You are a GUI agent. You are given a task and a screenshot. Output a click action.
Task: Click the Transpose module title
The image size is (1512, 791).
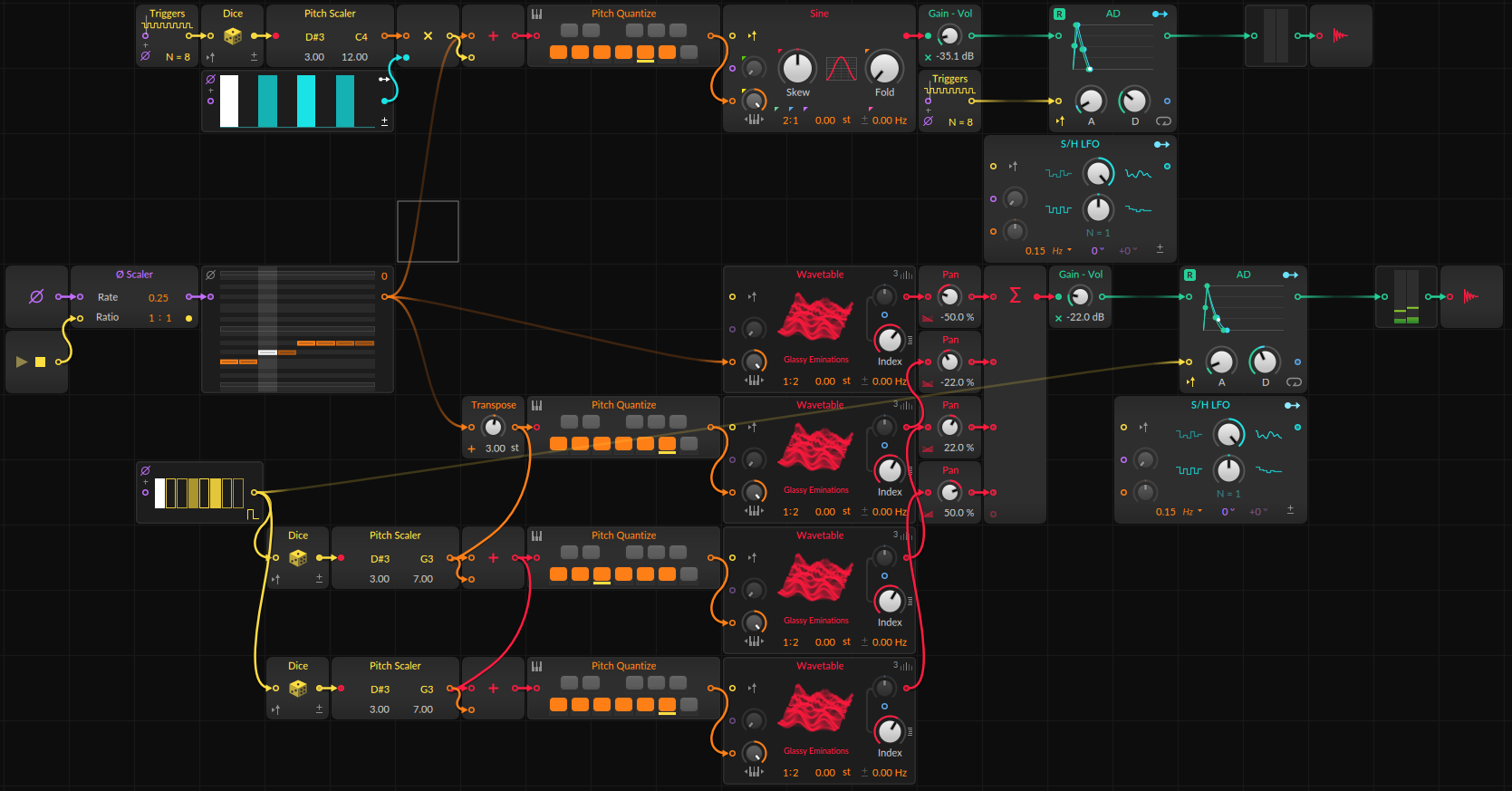(494, 405)
